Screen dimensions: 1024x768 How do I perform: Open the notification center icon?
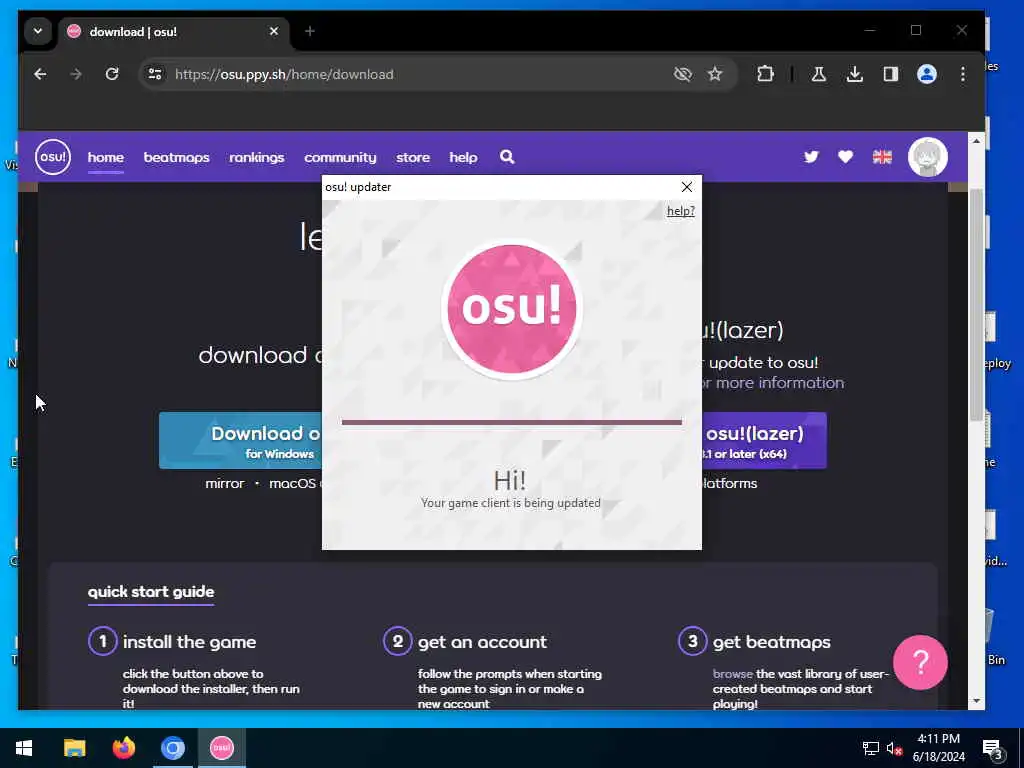coord(993,748)
